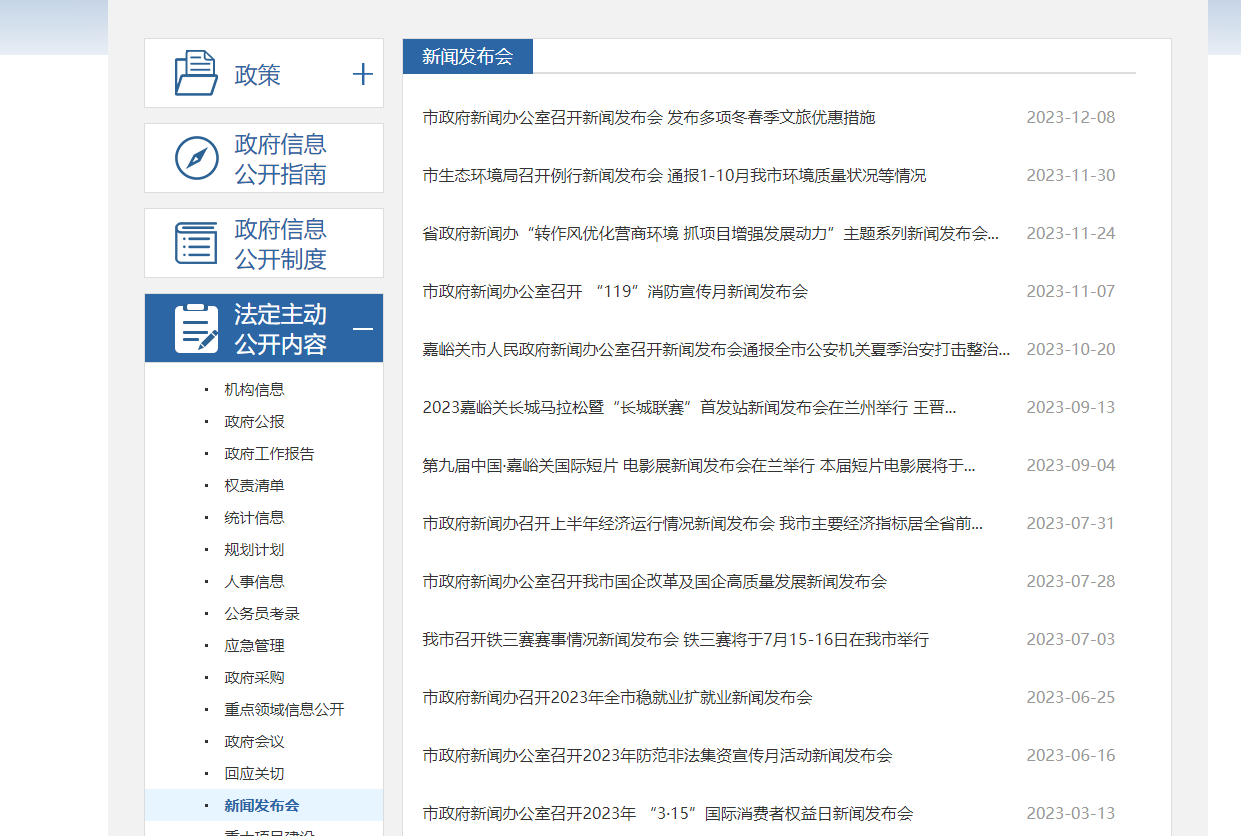The height and width of the screenshot is (836, 1241).
Task: Read the 1-10月环境质量状况 briefing article
Action: coord(673,175)
